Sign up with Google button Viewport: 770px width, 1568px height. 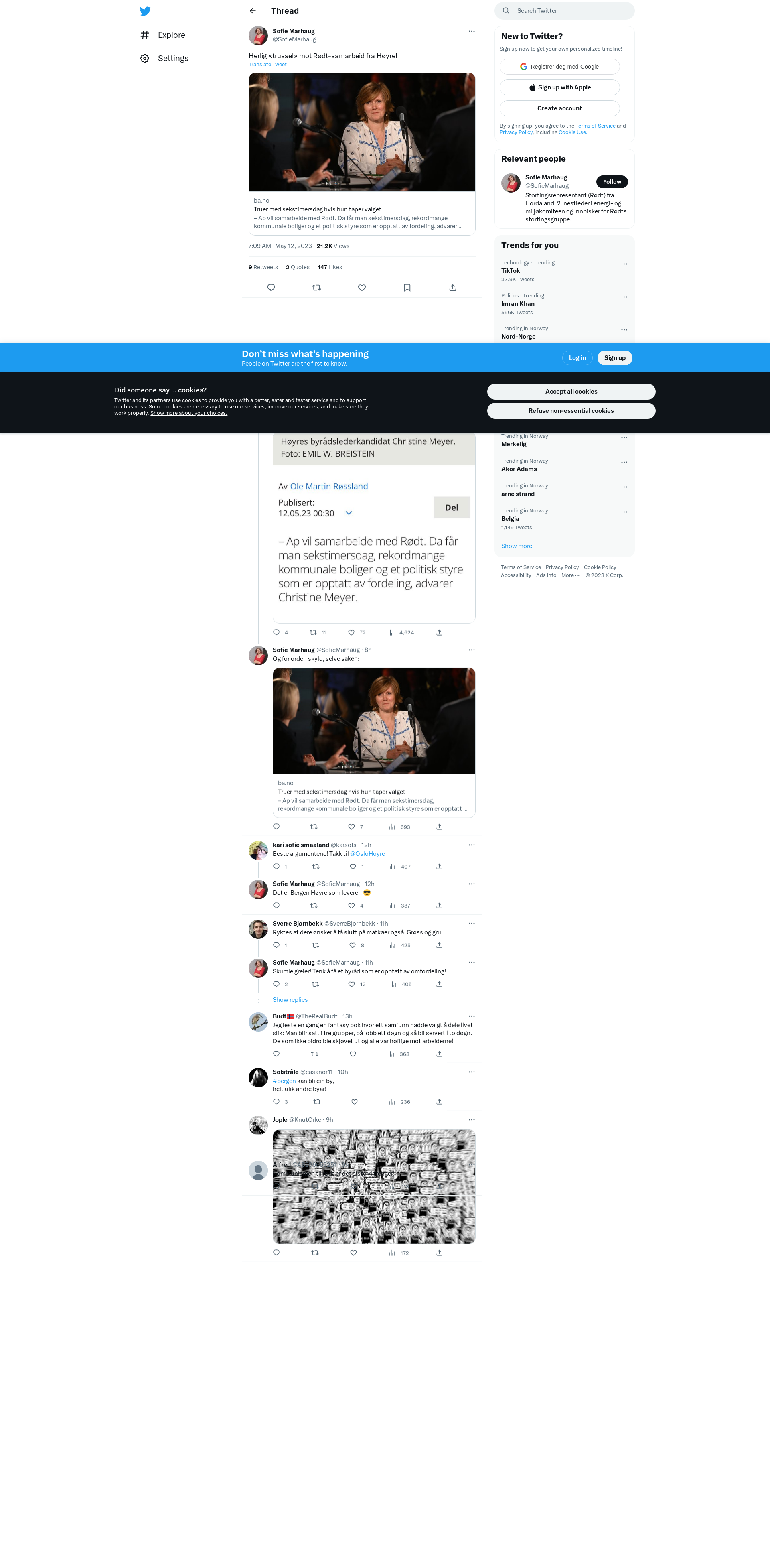(x=559, y=66)
